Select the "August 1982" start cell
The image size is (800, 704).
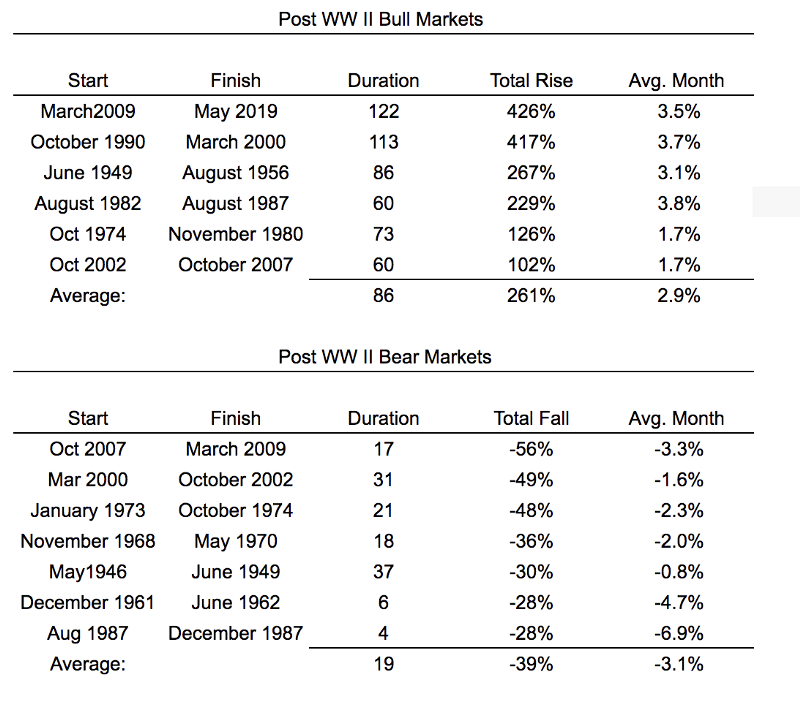88,203
